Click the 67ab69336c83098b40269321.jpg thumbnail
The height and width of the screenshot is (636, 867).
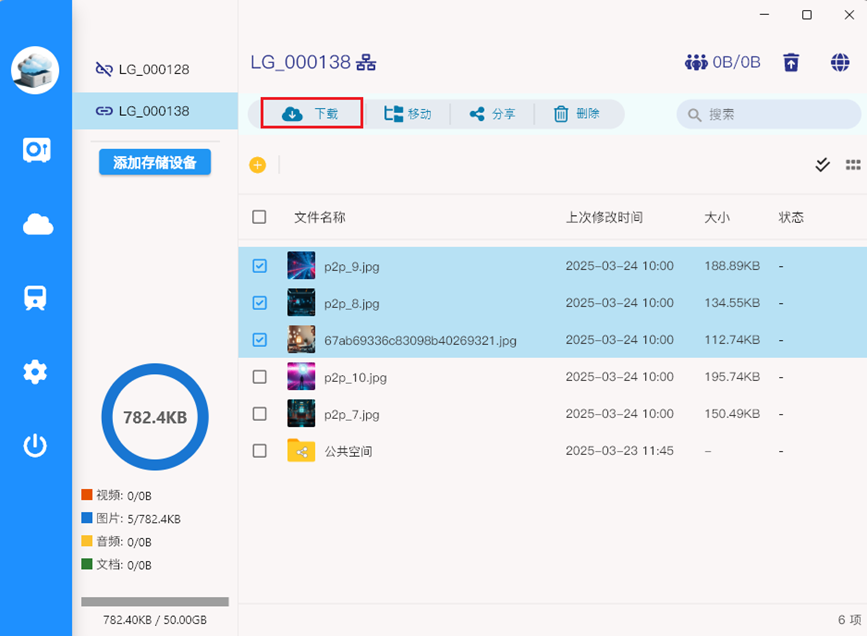(301, 340)
